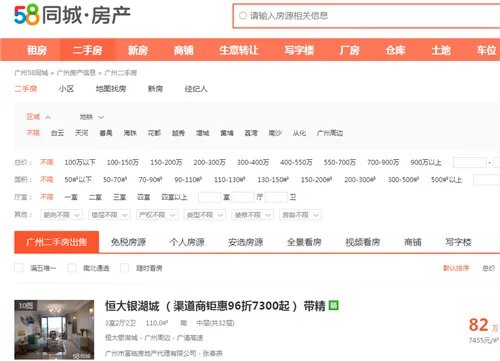Filter by district 越秀
500x361 pixels.
178,133
